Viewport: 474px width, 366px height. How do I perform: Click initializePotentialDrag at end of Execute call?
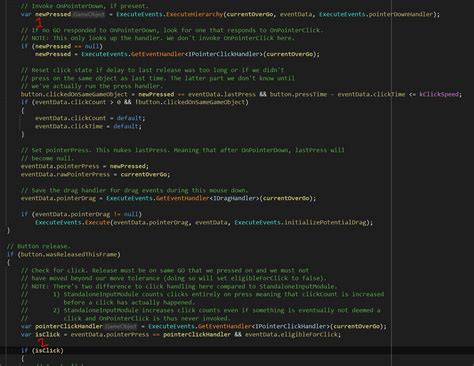tap(325, 222)
